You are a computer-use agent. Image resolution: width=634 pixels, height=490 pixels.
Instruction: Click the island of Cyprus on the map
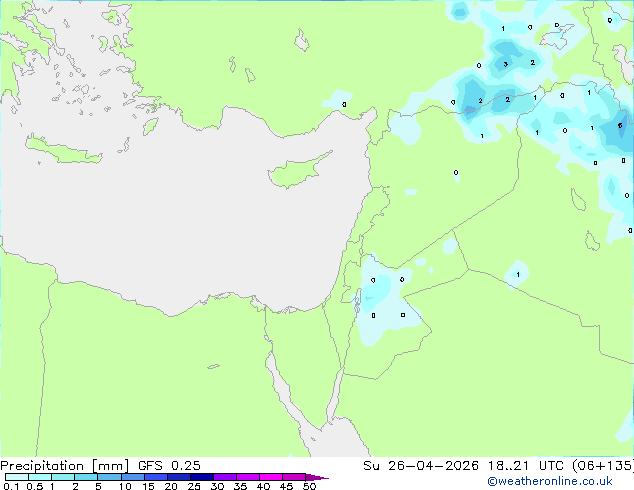(x=300, y=170)
